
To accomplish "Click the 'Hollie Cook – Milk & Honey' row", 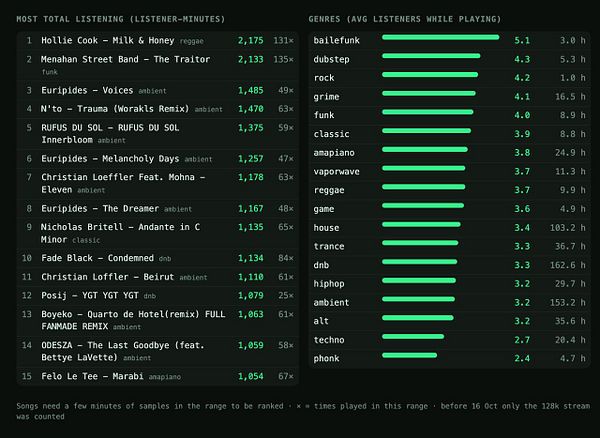I will tap(158, 41).
